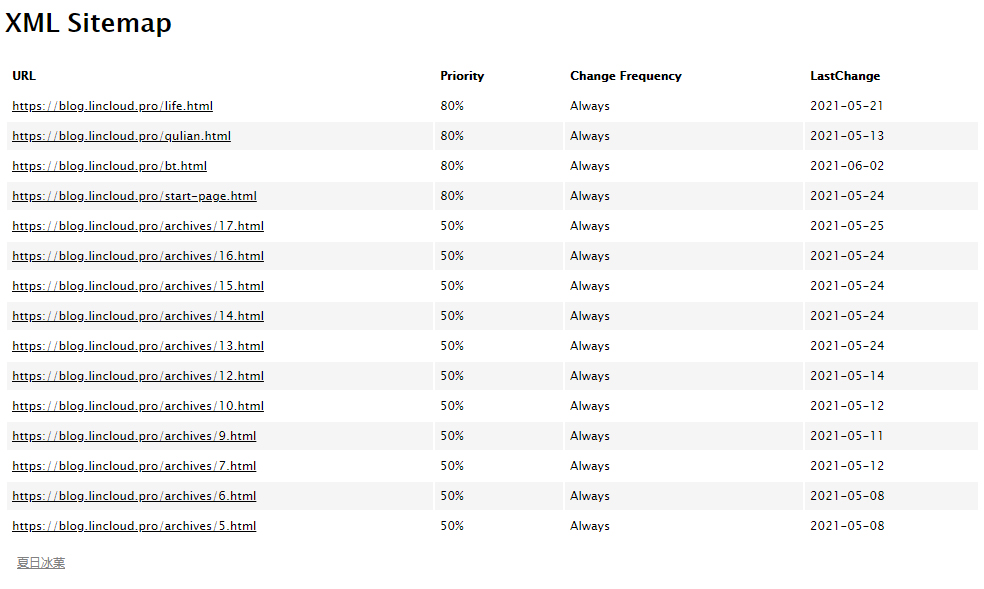Open the 夏日冰菓 footer link
The height and width of the screenshot is (589, 984).
click(41, 563)
